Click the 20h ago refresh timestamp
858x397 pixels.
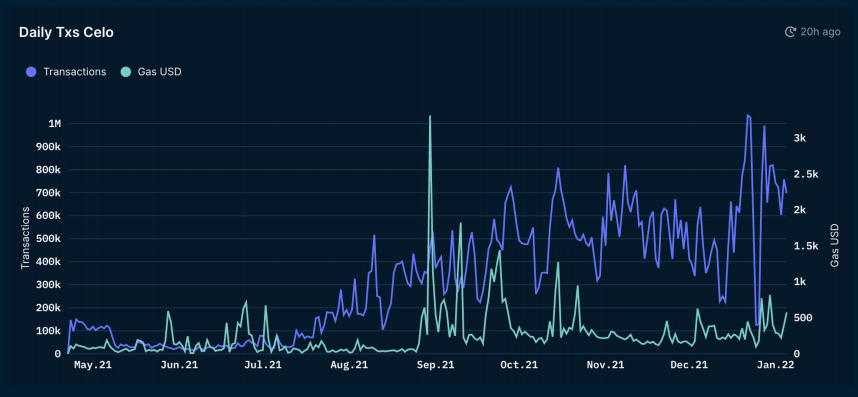(820, 32)
